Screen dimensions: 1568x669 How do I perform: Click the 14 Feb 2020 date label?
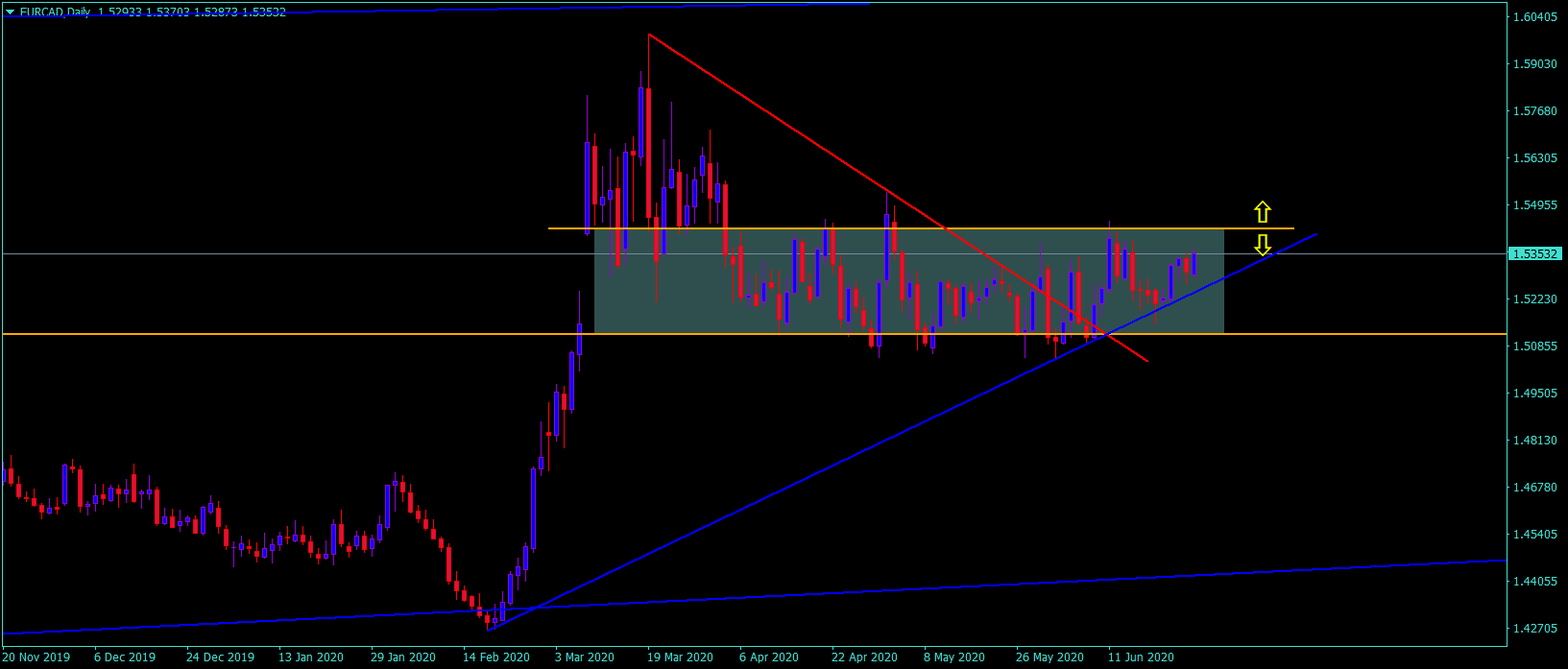pos(496,657)
